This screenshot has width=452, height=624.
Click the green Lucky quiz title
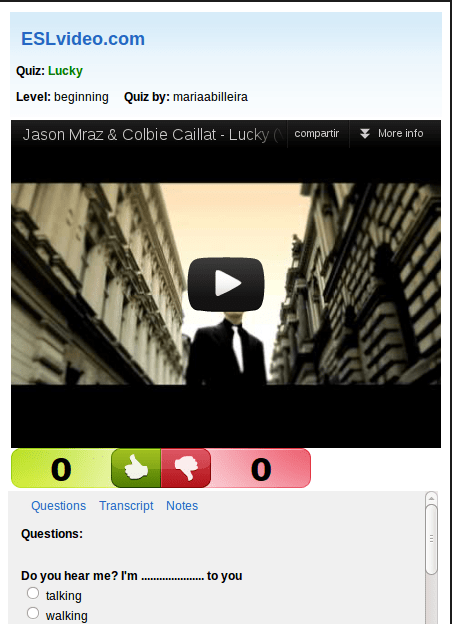pos(65,71)
